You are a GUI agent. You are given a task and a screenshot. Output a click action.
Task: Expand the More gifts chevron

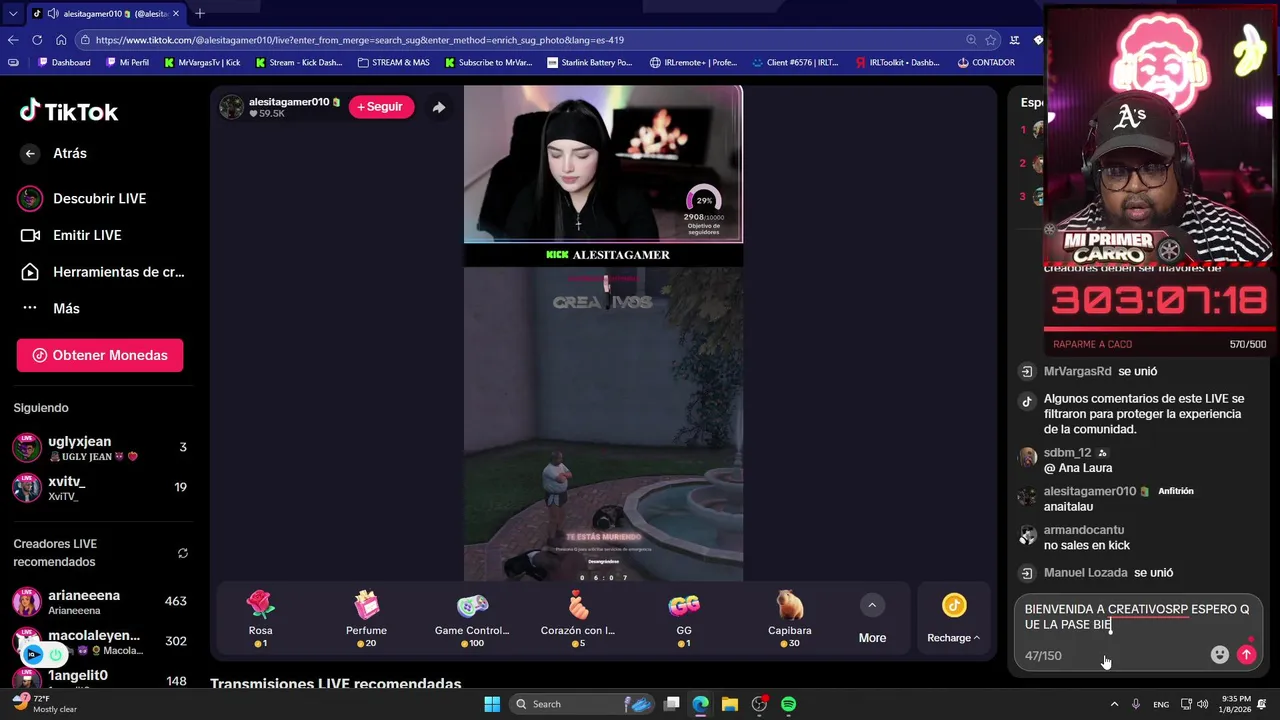(x=872, y=605)
